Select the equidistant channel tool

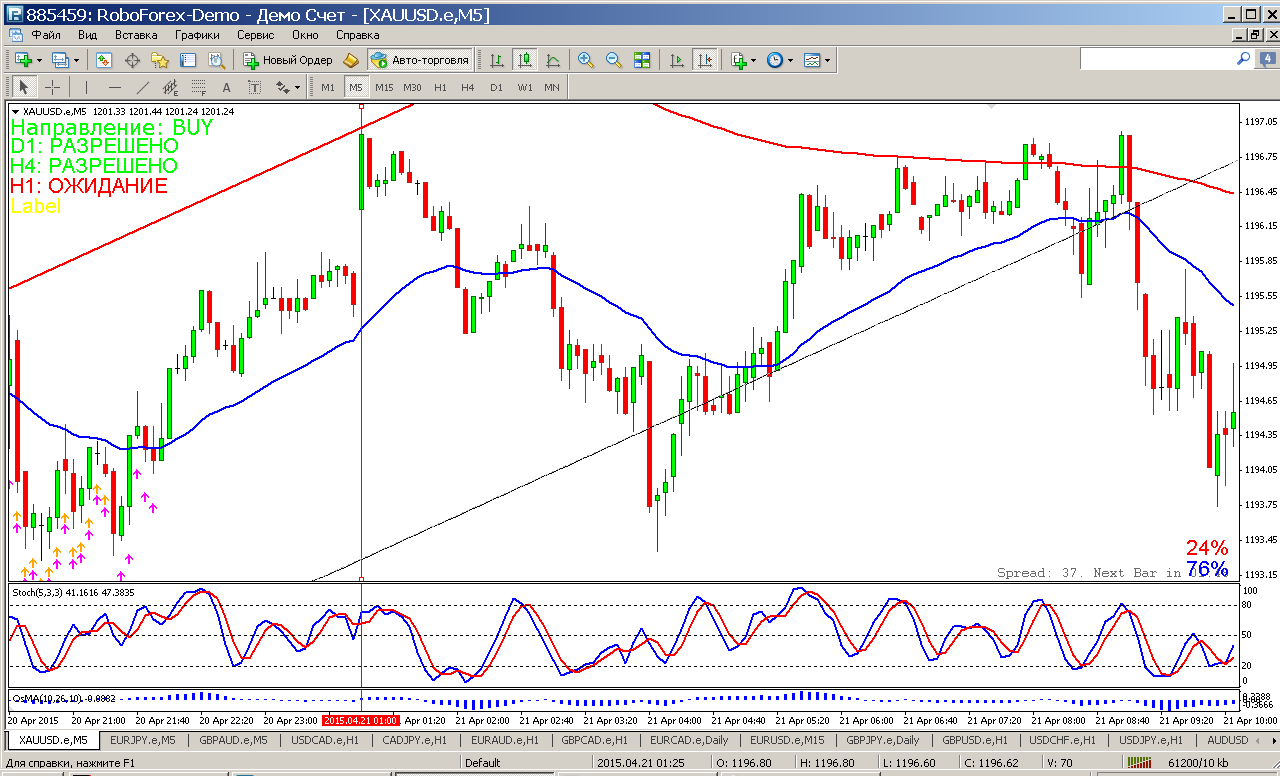(171, 87)
